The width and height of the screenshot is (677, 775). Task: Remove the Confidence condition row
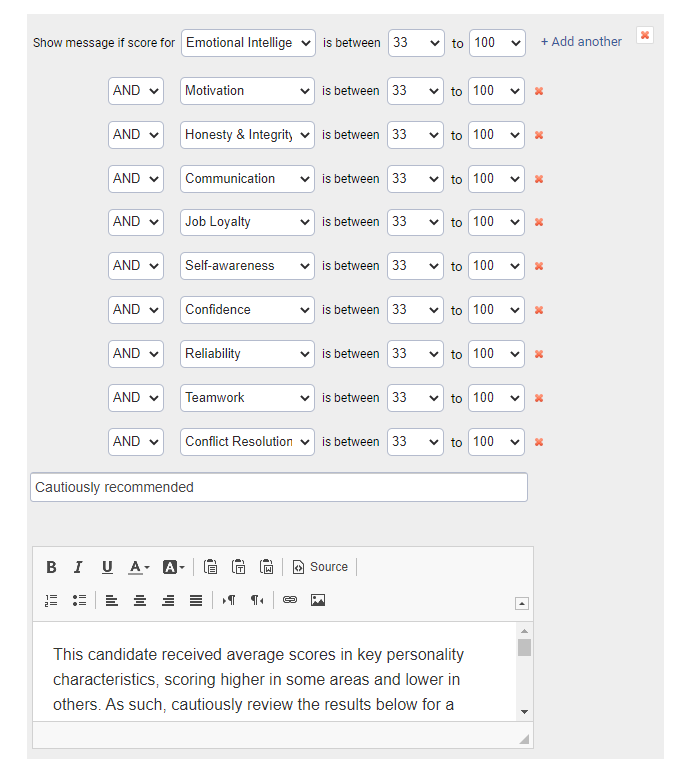click(539, 310)
